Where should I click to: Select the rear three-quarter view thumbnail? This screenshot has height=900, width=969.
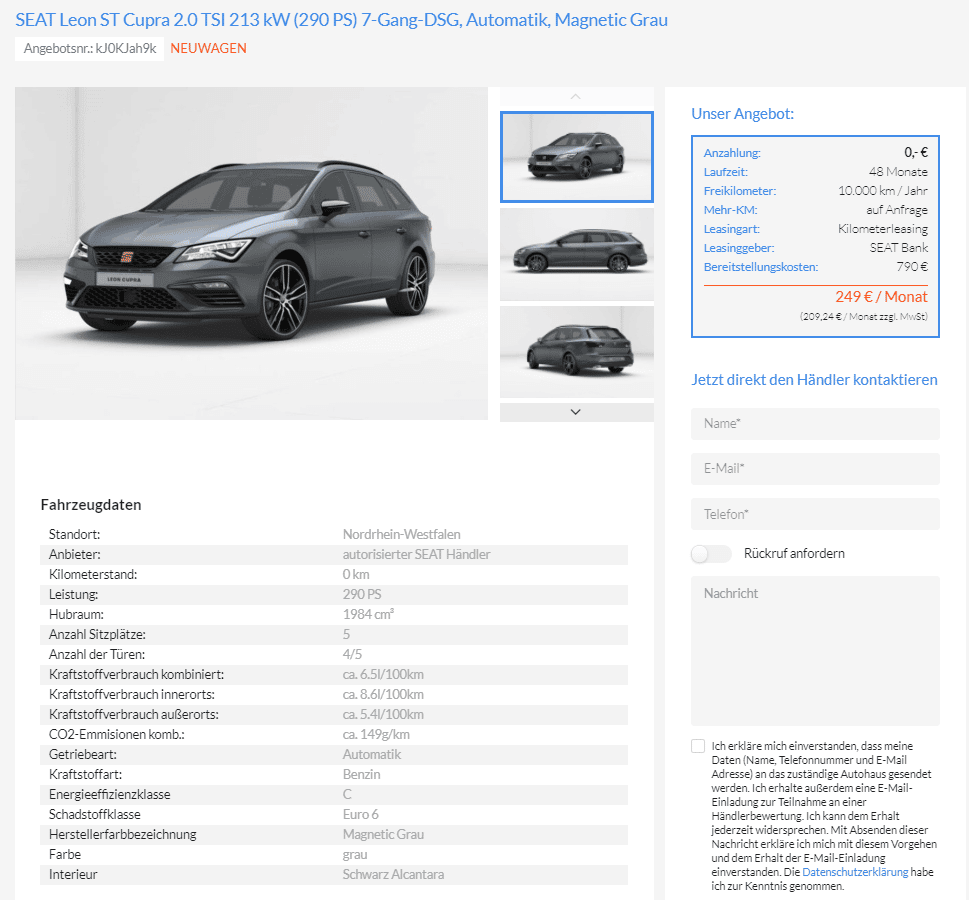pyautogui.click(x=577, y=352)
